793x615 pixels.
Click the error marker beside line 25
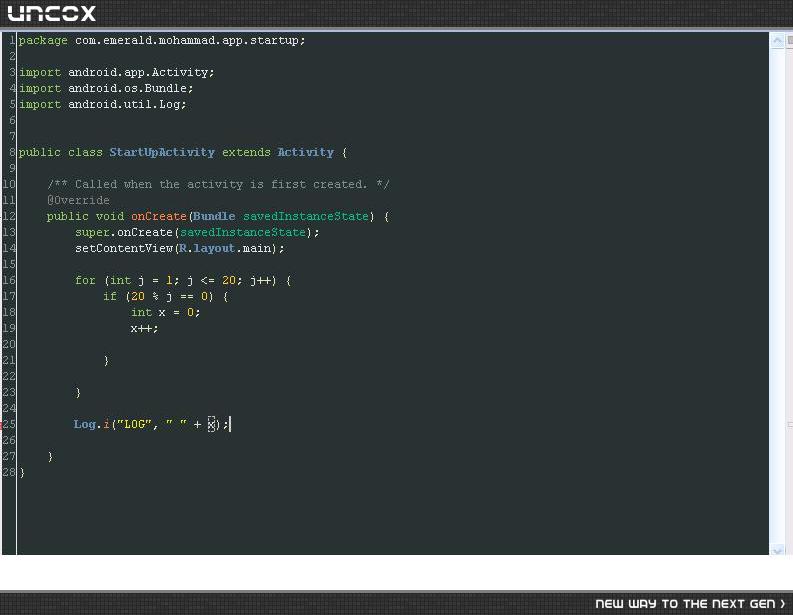click(2, 425)
